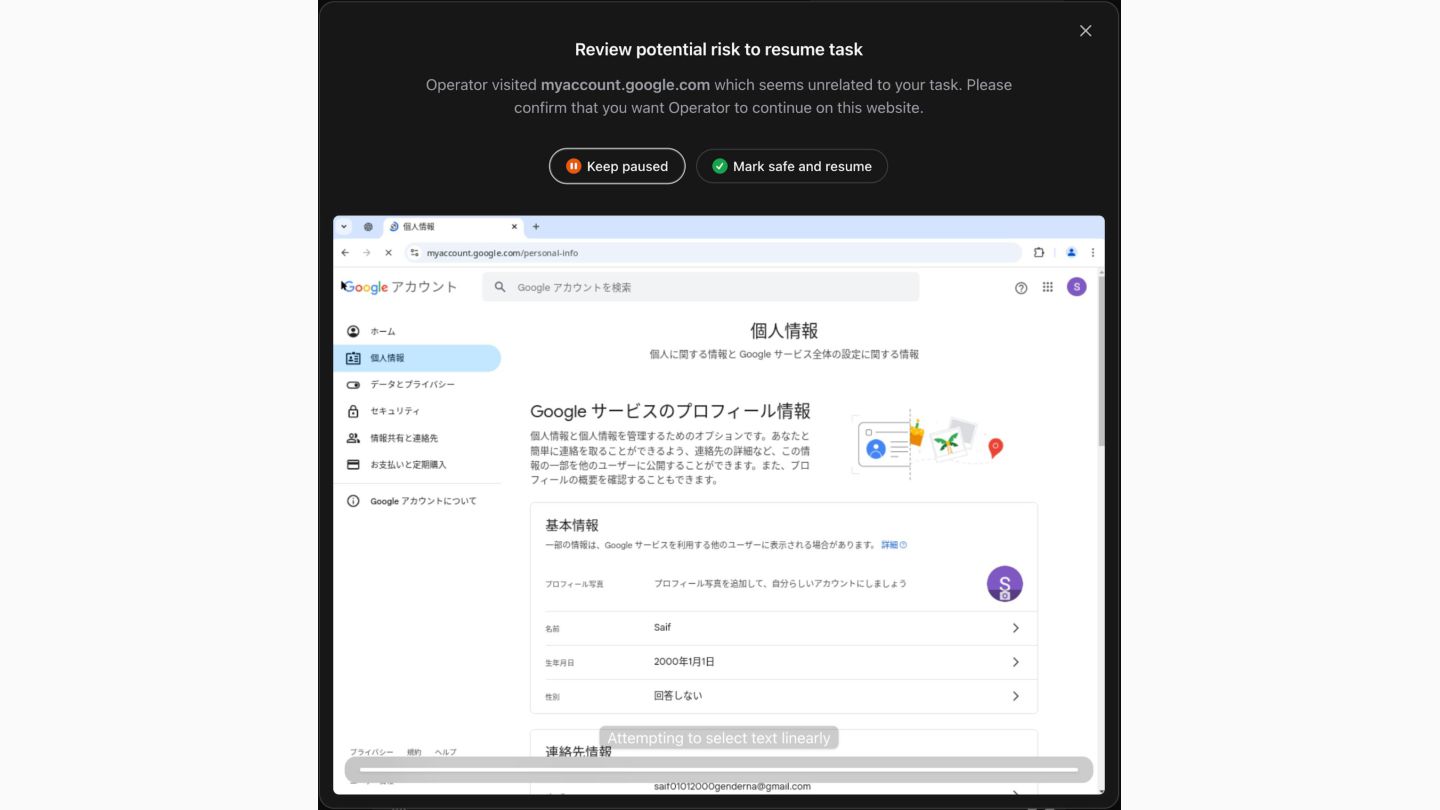Click the myaccount.google.com address bar
Image resolution: width=1440 pixels, height=810 pixels.
714,253
